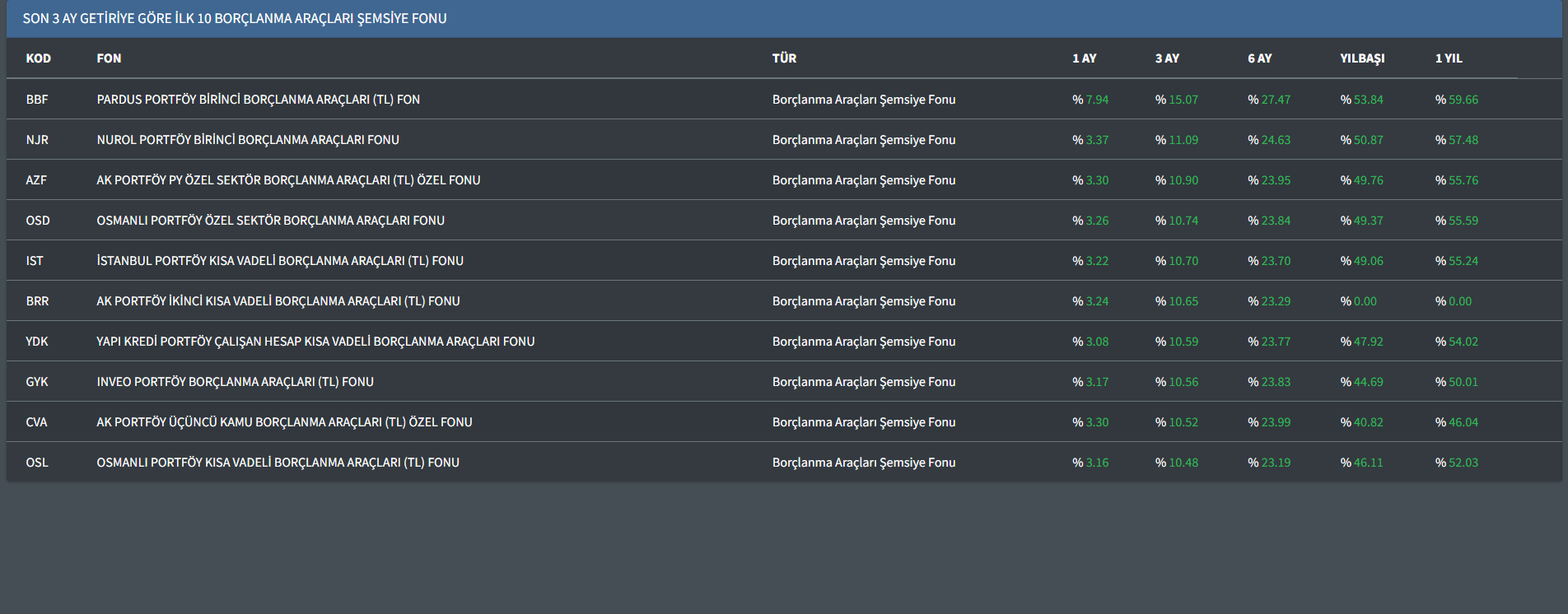Click the 6 AY column header
Image resolution: width=1568 pixels, height=614 pixels.
[x=1259, y=58]
